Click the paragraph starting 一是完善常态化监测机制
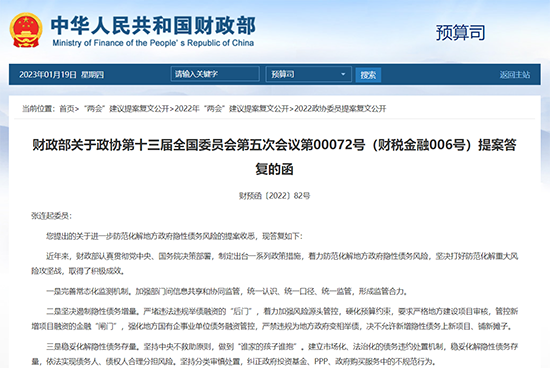This screenshot has width=550, height=368. coord(227,291)
